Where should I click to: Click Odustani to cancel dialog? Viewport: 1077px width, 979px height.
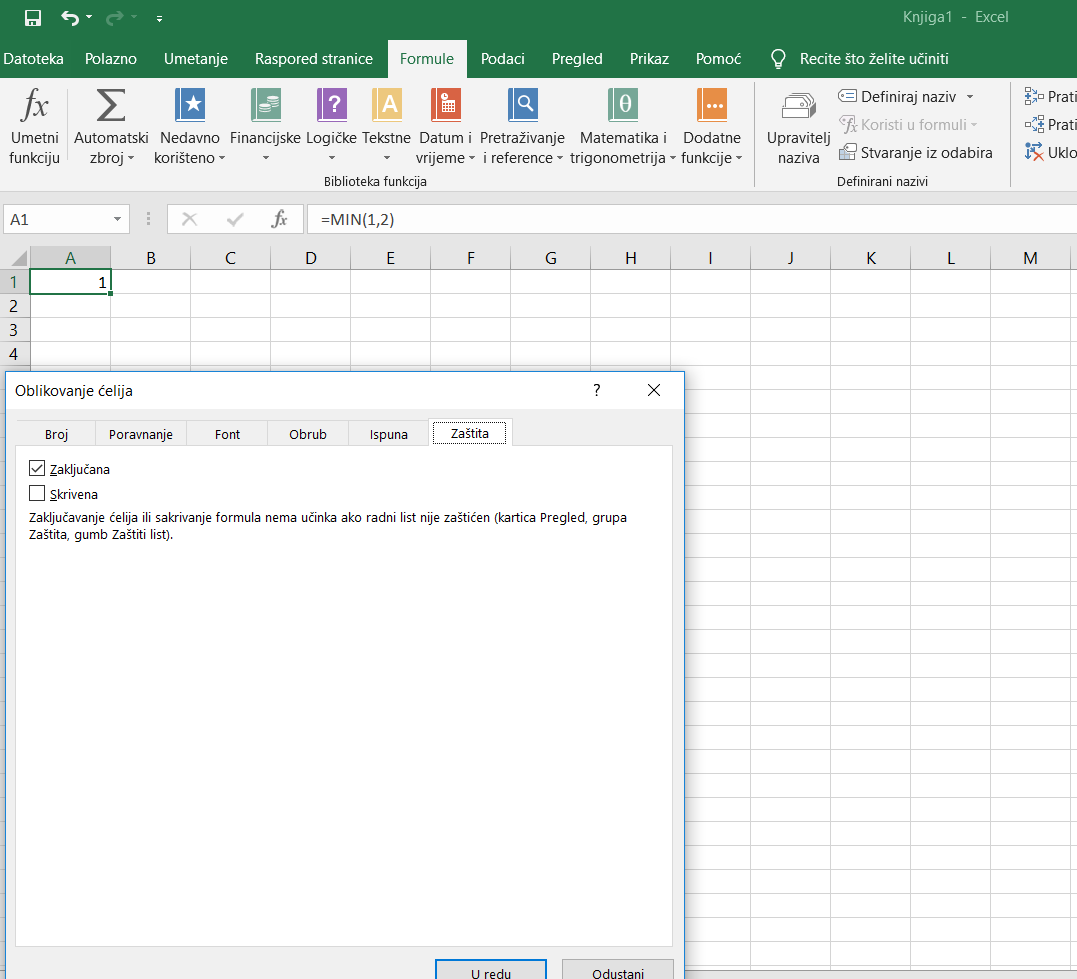pyautogui.click(x=618, y=970)
